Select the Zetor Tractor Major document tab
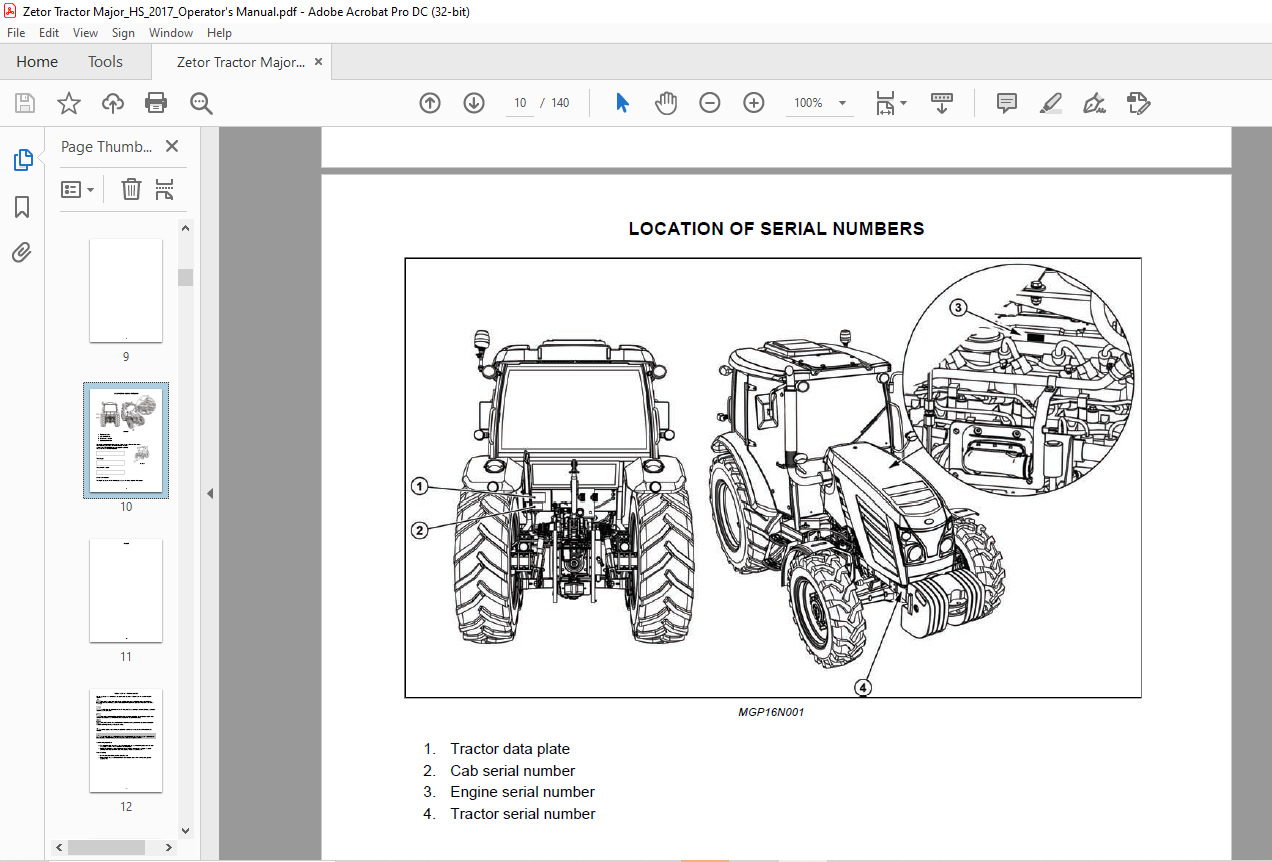Screen dimensions: 1272x862 240,62
